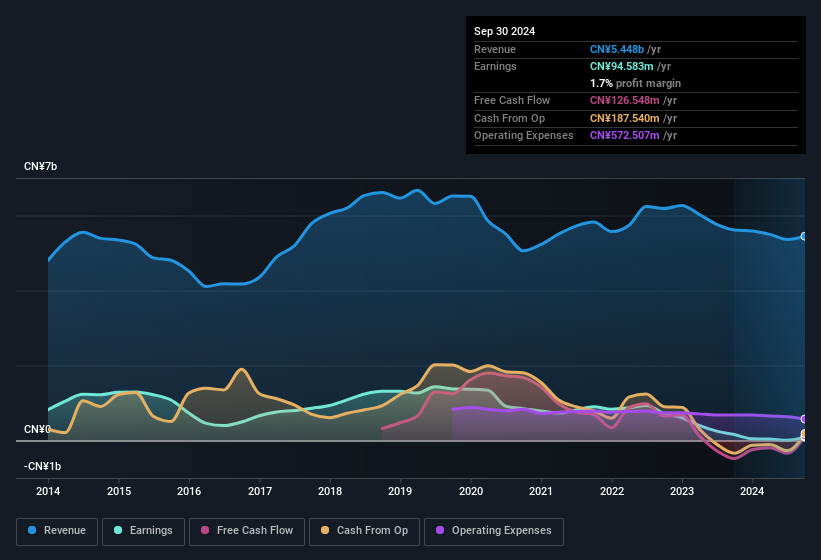Click the Cash From Op label in tooltip

pyautogui.click(x=509, y=118)
